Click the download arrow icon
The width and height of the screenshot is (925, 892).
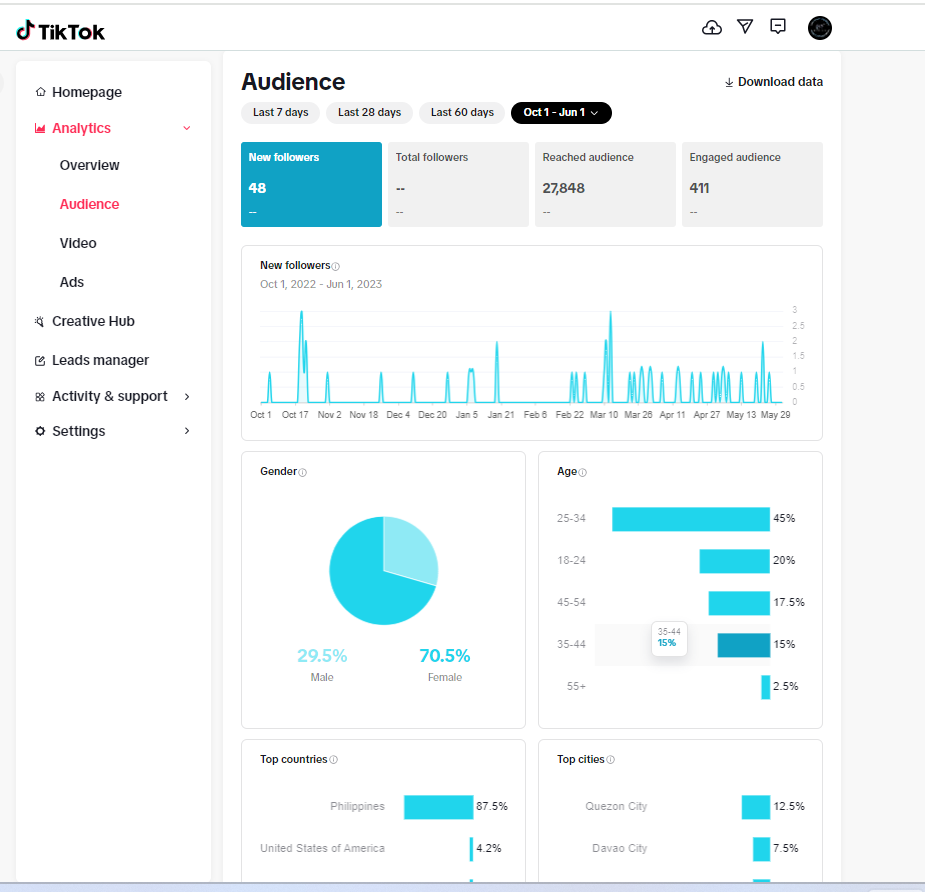pos(729,83)
